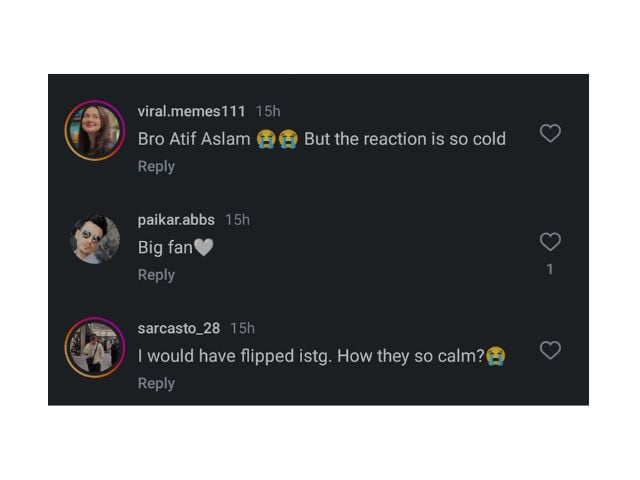Click the "Big fan" comment text
640x480 pixels.
tap(165, 248)
